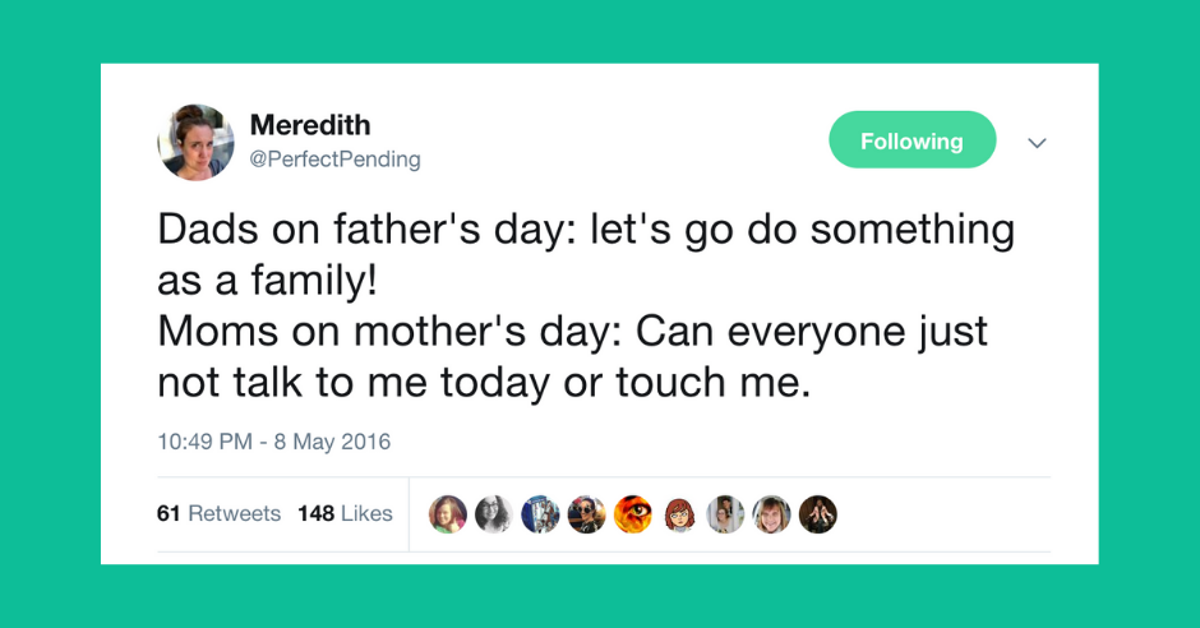The image size is (1200, 628).
Task: Click the avatar with sunglasses
Action: 587,514
